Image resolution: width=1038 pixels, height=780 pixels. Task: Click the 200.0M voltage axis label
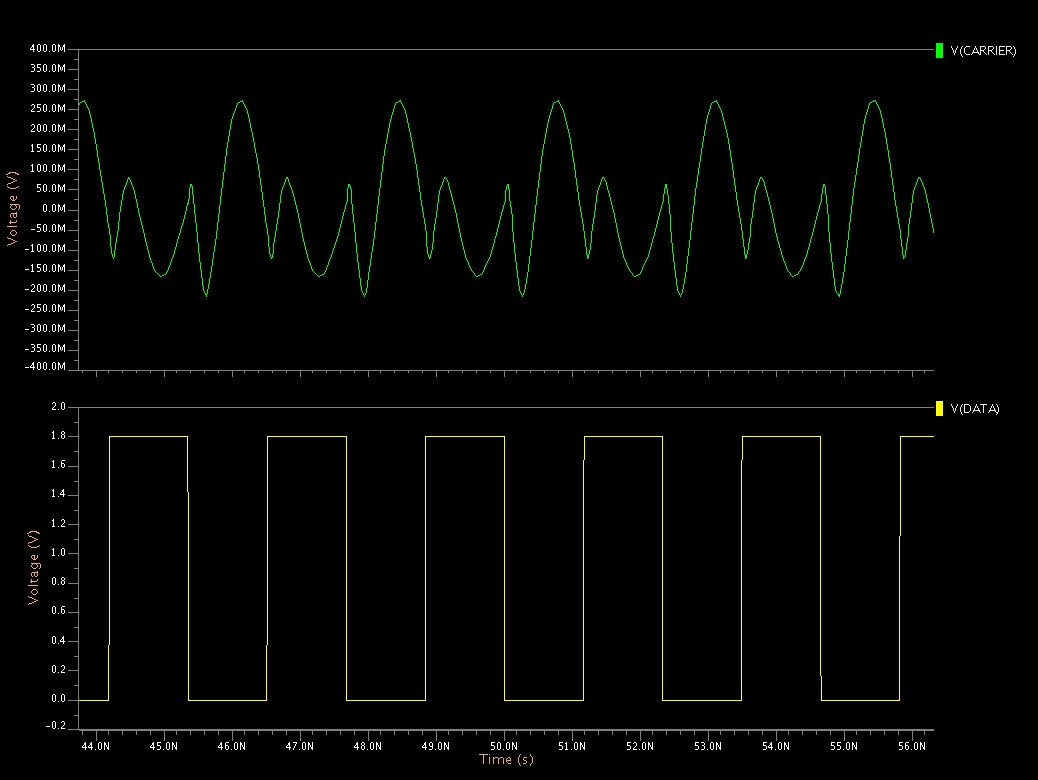[x=48, y=128]
